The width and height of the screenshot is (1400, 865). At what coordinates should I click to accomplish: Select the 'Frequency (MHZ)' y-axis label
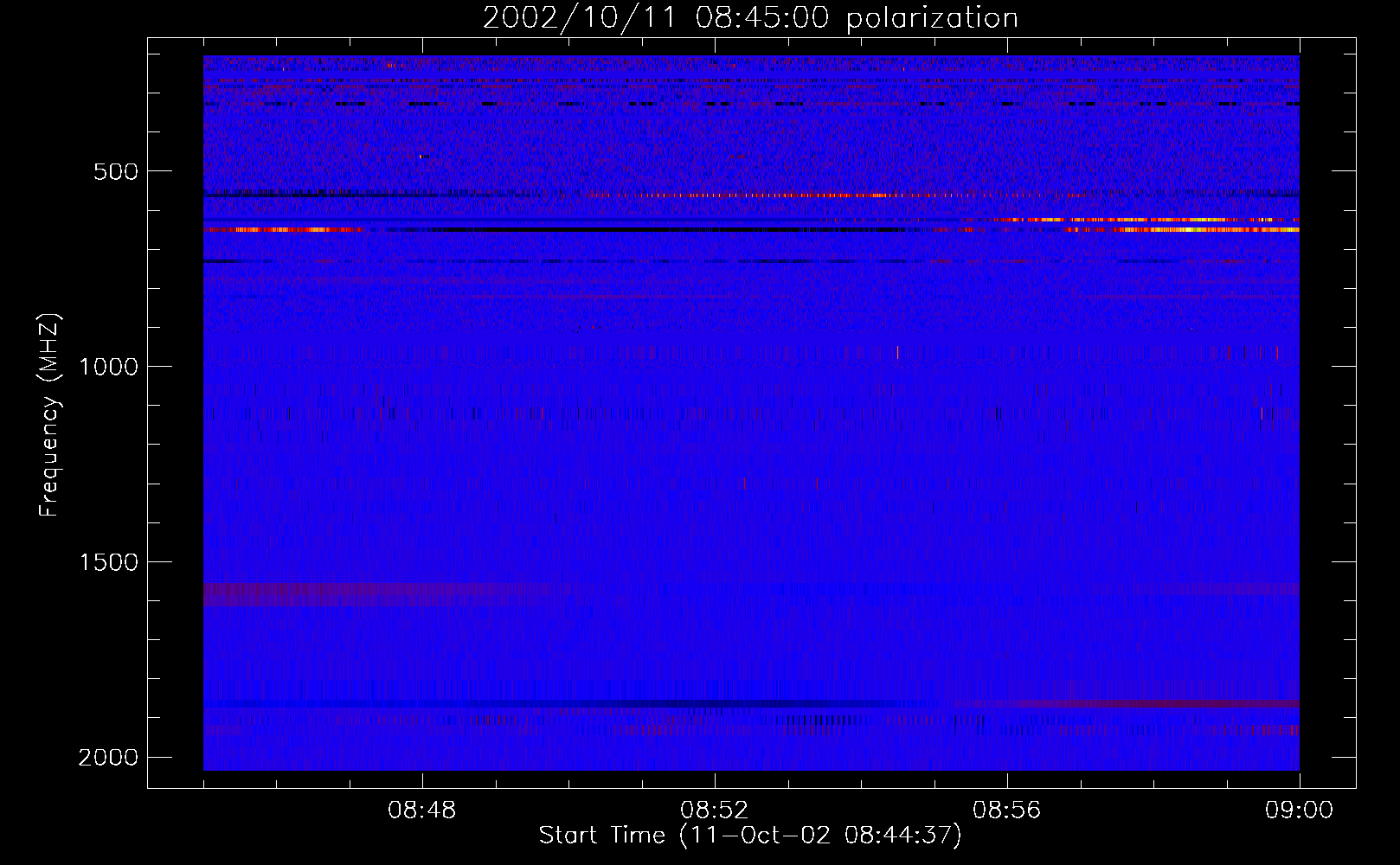click(50, 415)
